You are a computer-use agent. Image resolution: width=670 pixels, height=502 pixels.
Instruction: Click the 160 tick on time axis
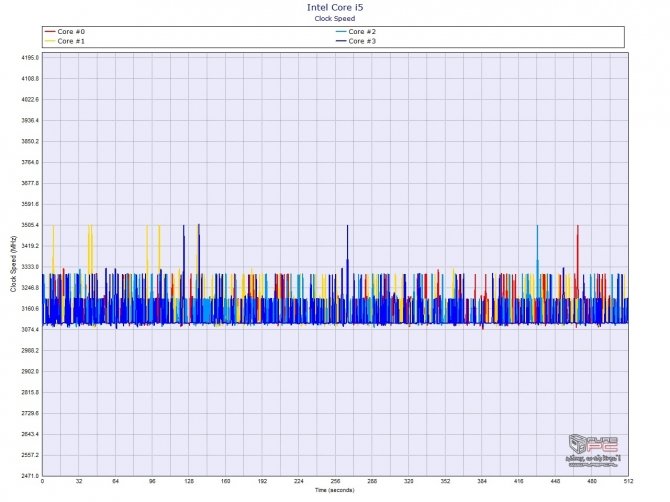tap(226, 481)
